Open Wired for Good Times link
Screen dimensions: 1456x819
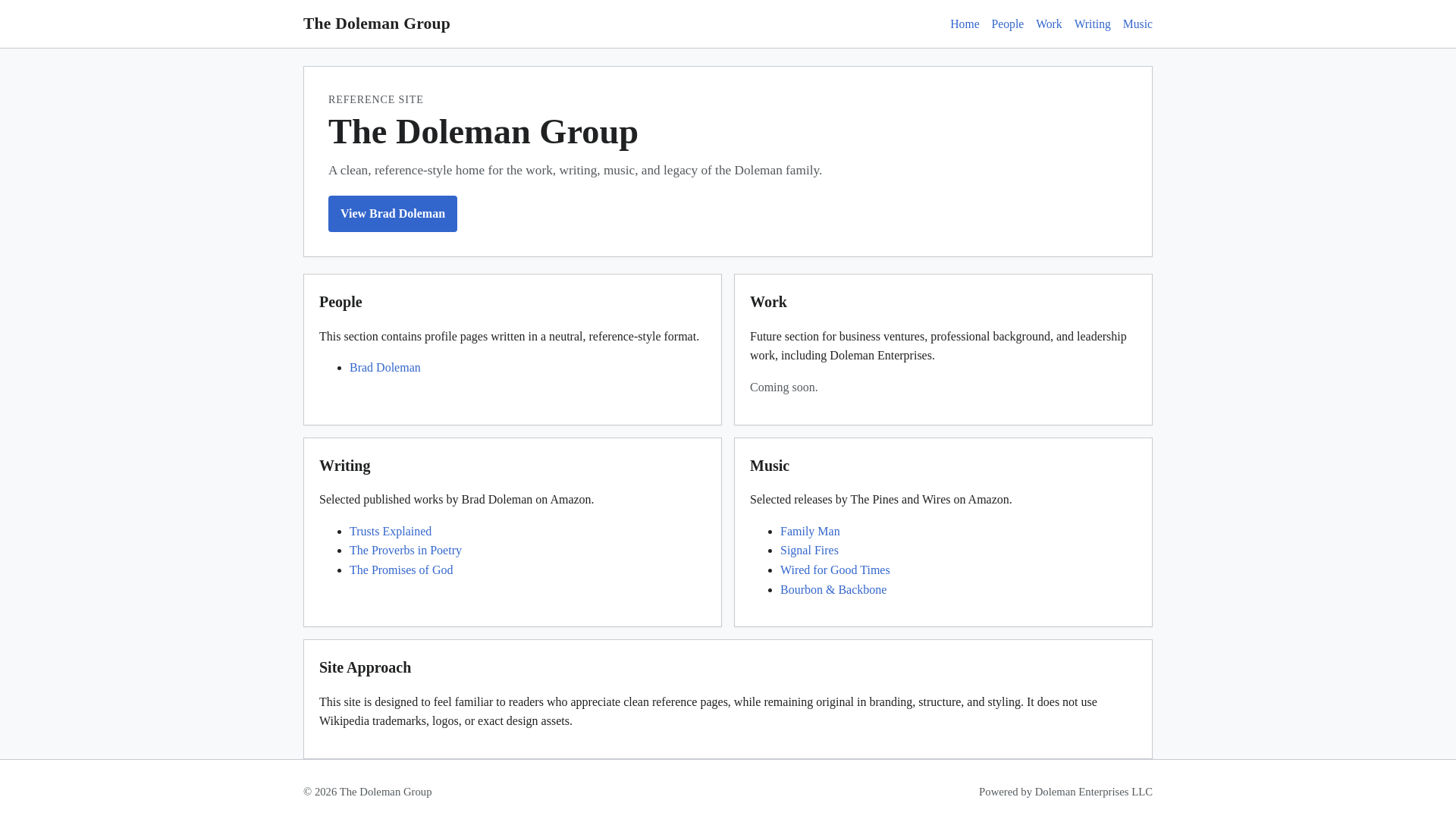(x=835, y=570)
